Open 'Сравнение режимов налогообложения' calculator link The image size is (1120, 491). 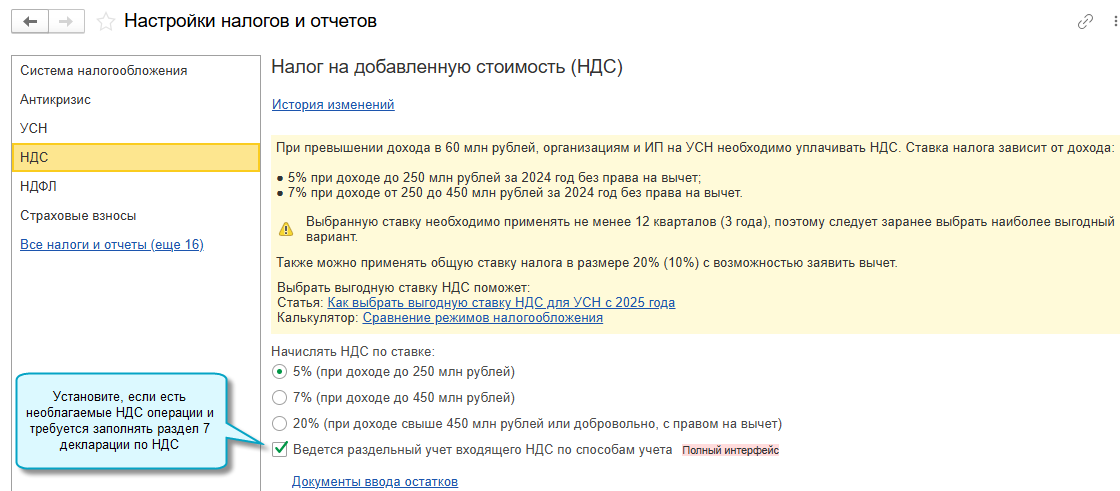coord(482,317)
